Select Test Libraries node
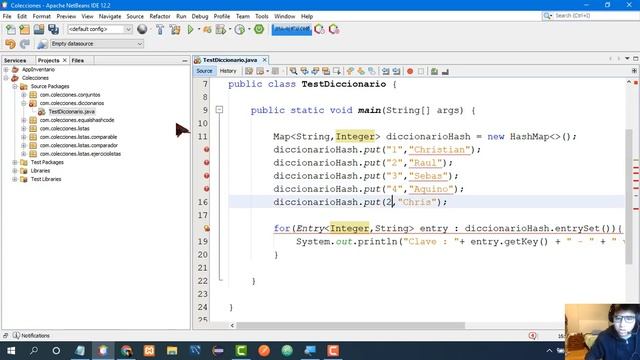Viewport: 640px width, 360px height. click(x=46, y=179)
